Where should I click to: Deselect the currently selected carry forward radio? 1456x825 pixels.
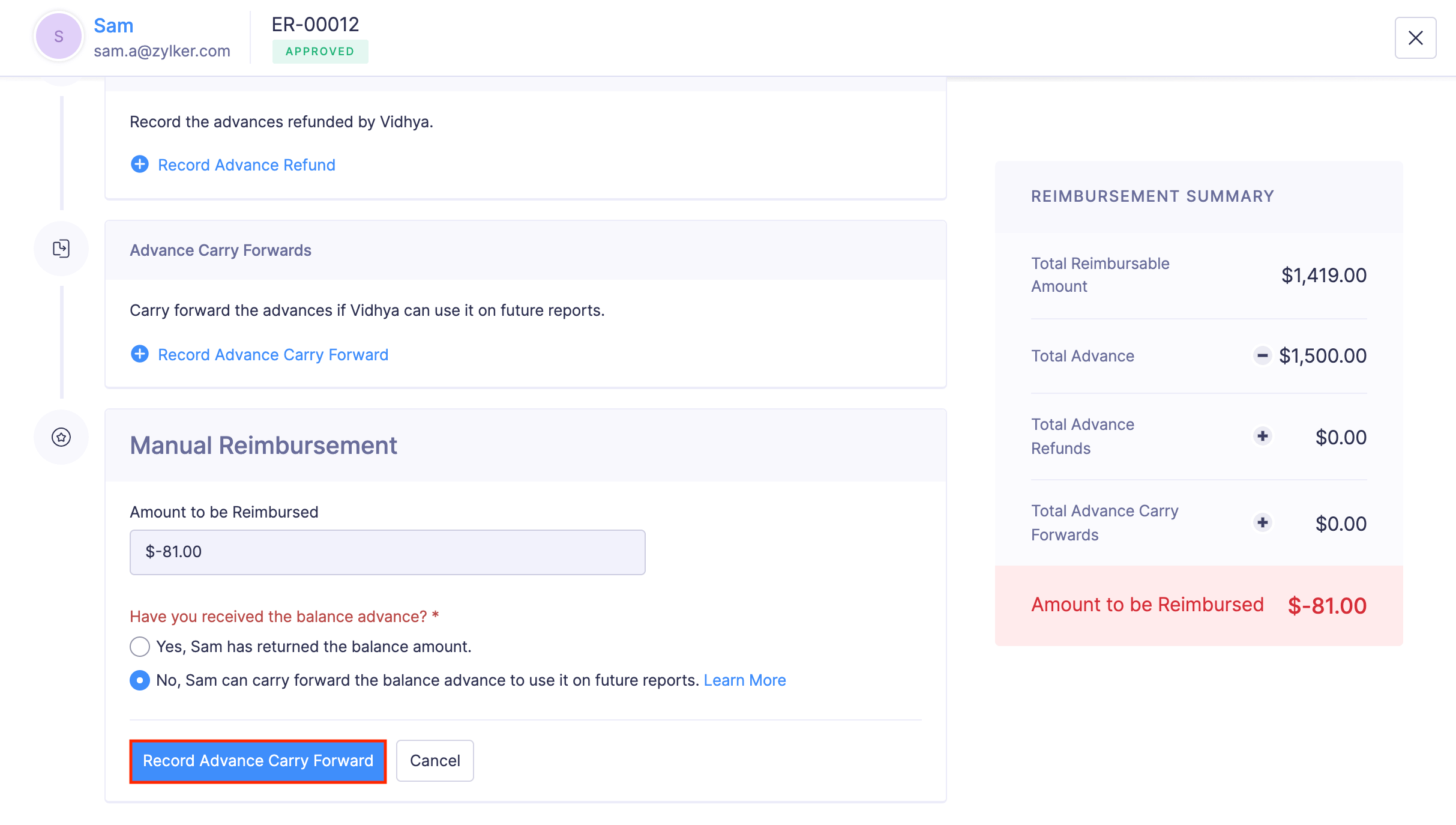pyautogui.click(x=139, y=680)
